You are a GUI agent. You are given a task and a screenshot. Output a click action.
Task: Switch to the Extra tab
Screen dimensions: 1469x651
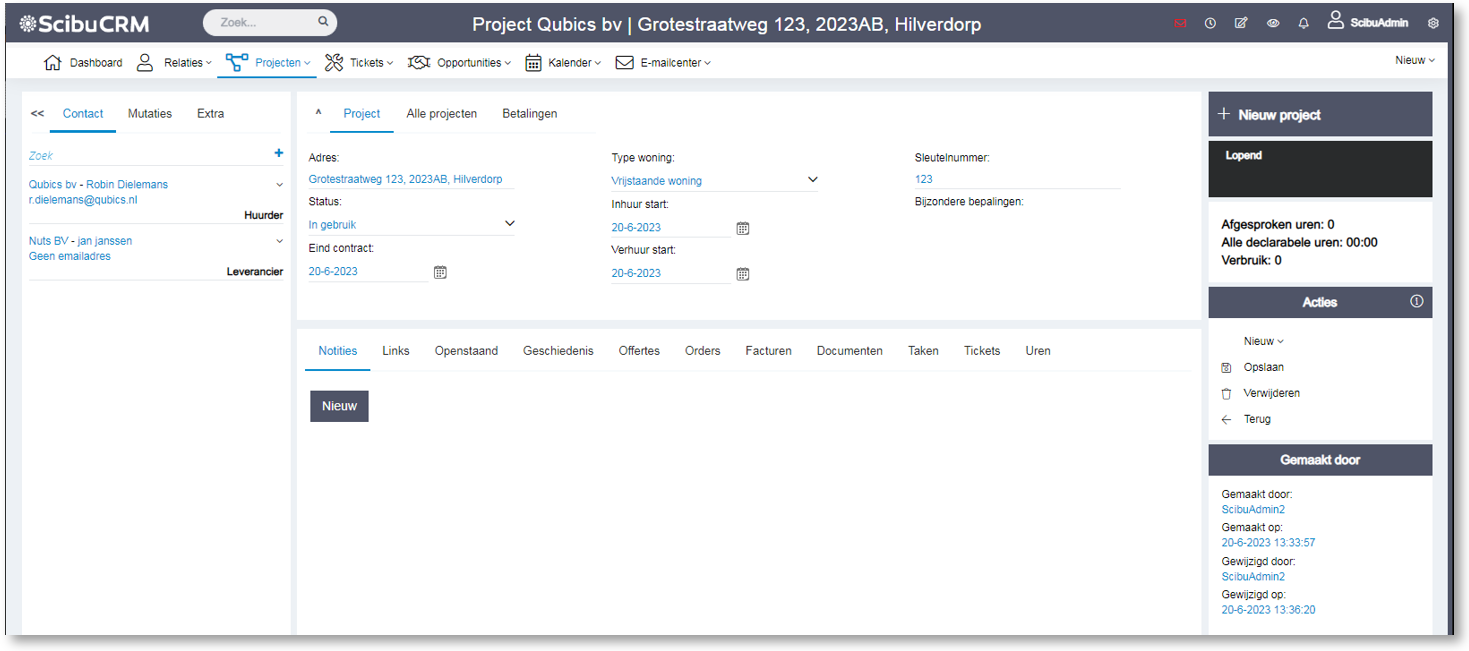point(211,114)
